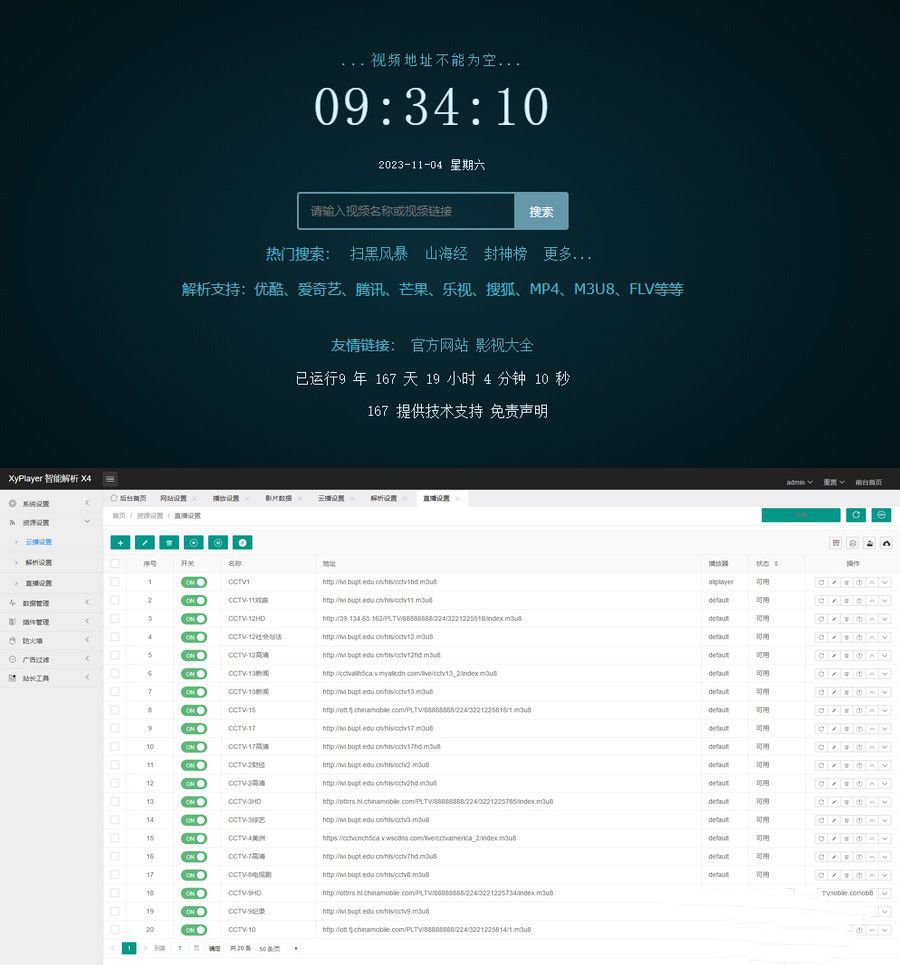The height and width of the screenshot is (965, 900).
Task: Click the trash delete icon in the toolbar
Action: tap(168, 541)
